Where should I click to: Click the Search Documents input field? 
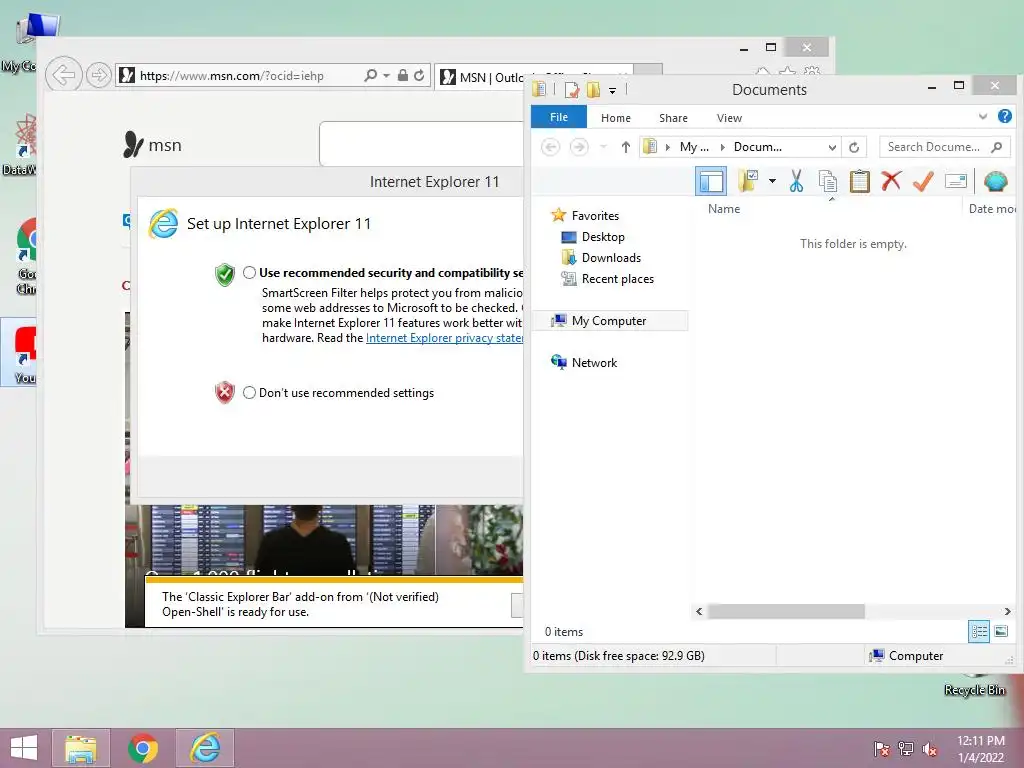(934, 147)
